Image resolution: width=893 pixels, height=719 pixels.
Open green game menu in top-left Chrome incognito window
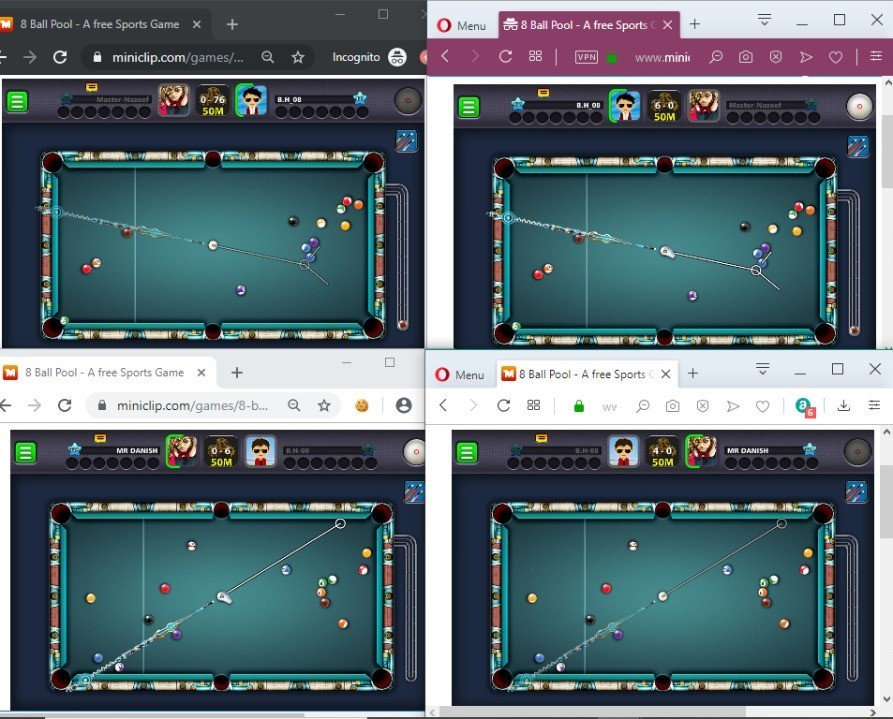tap(17, 101)
